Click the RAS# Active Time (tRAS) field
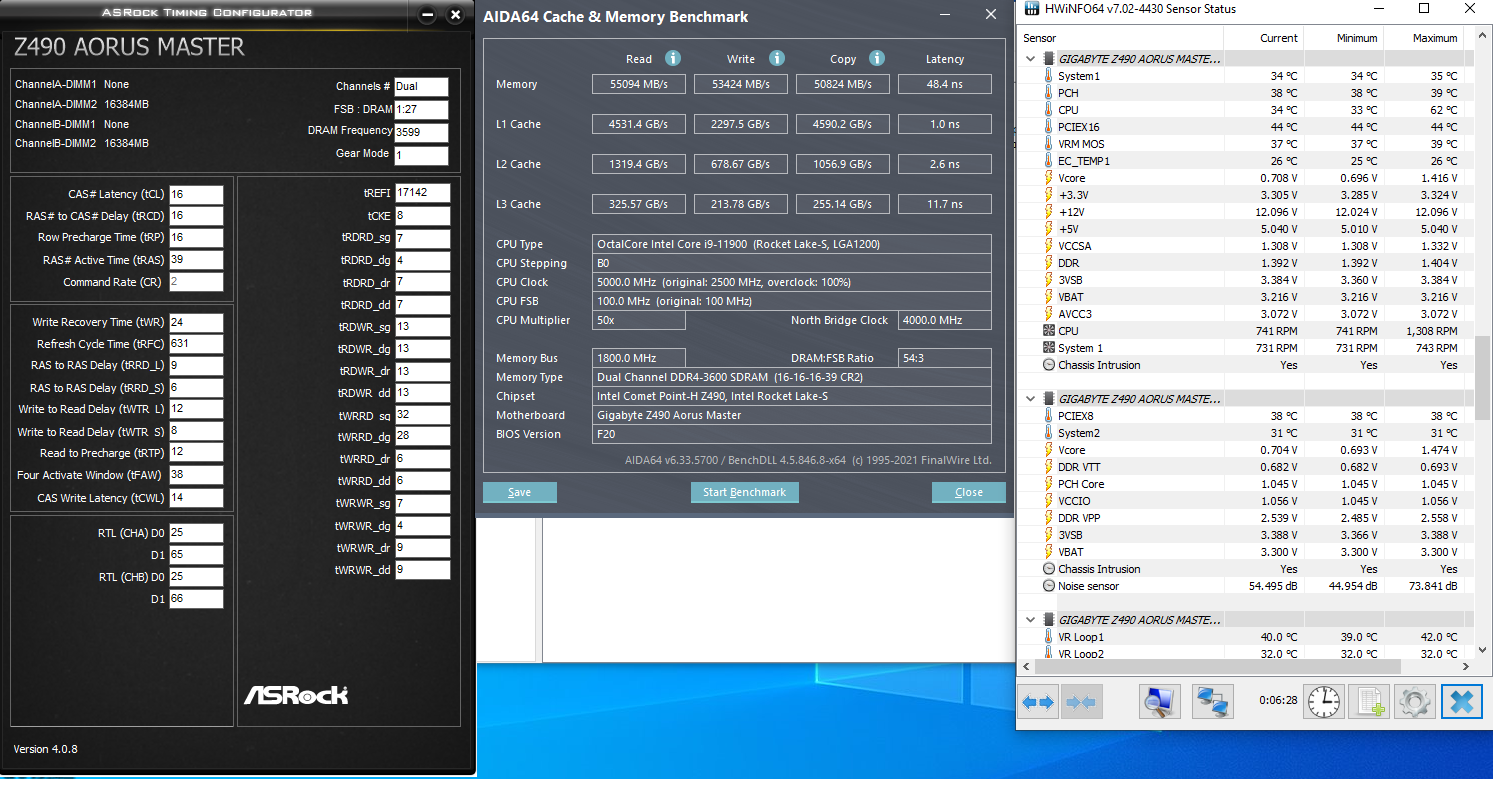1498x788 pixels. click(x=196, y=260)
